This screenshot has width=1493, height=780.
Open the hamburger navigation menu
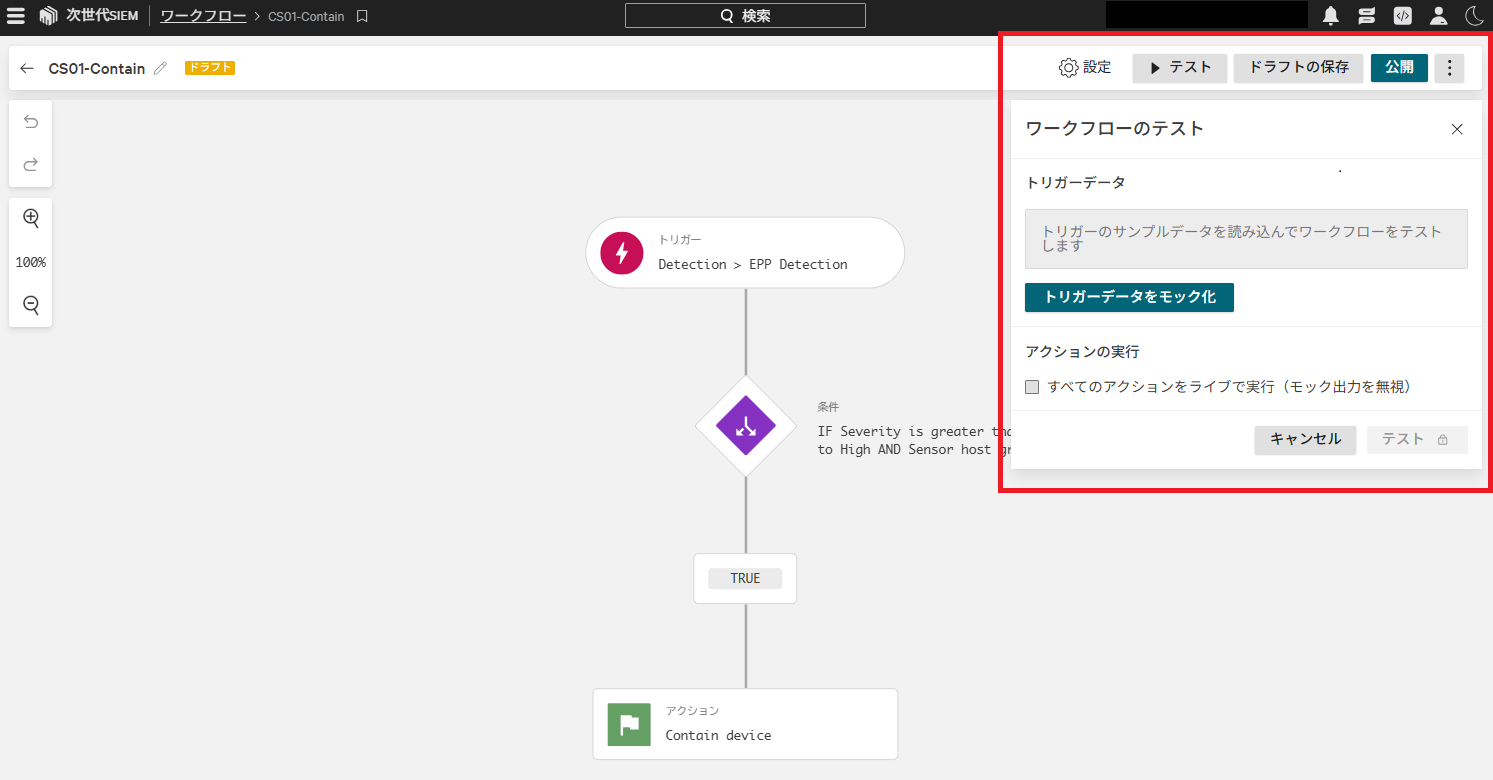(15, 15)
